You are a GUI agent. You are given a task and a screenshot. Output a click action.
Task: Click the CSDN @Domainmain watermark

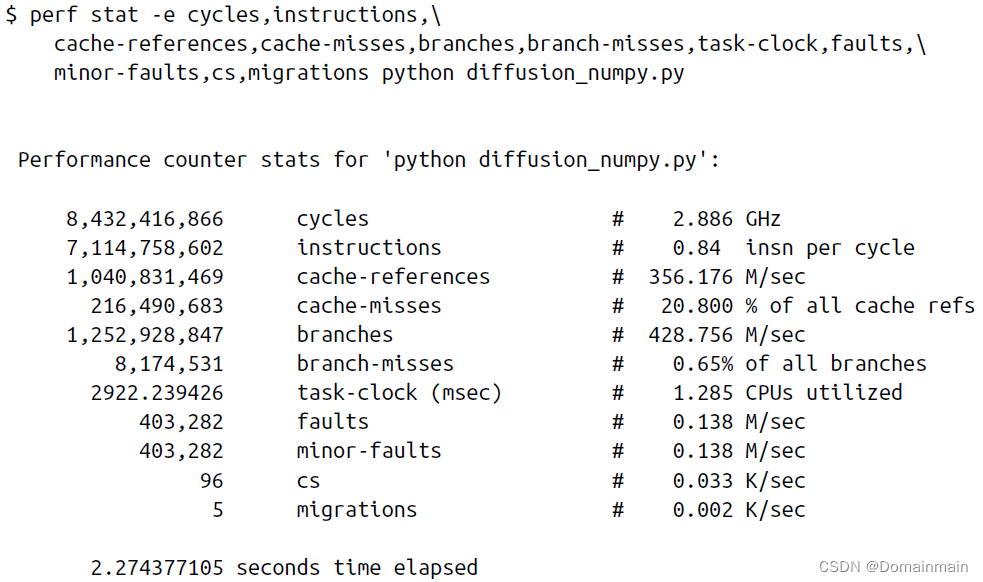pos(893,566)
